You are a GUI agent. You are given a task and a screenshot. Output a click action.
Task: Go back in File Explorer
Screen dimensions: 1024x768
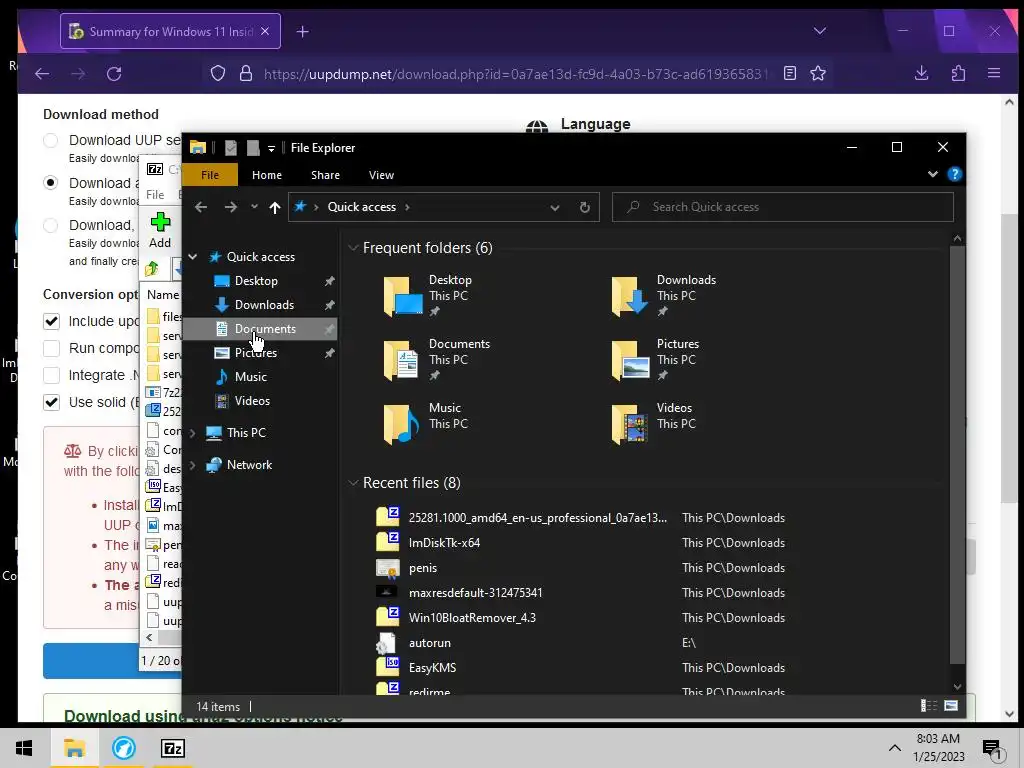pos(201,207)
